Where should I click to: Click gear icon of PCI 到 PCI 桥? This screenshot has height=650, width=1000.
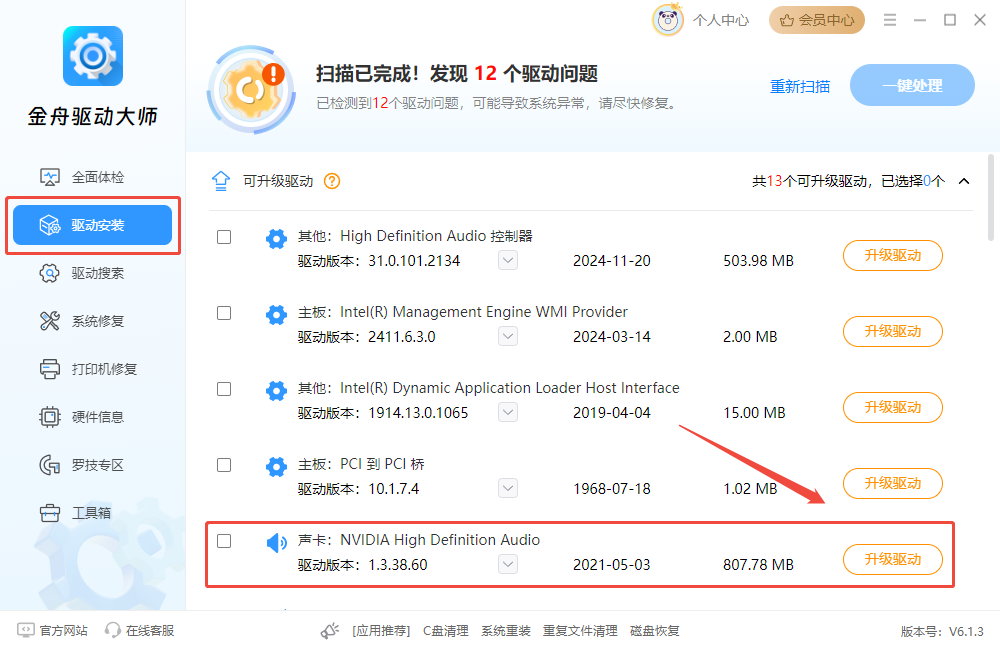pyautogui.click(x=276, y=467)
